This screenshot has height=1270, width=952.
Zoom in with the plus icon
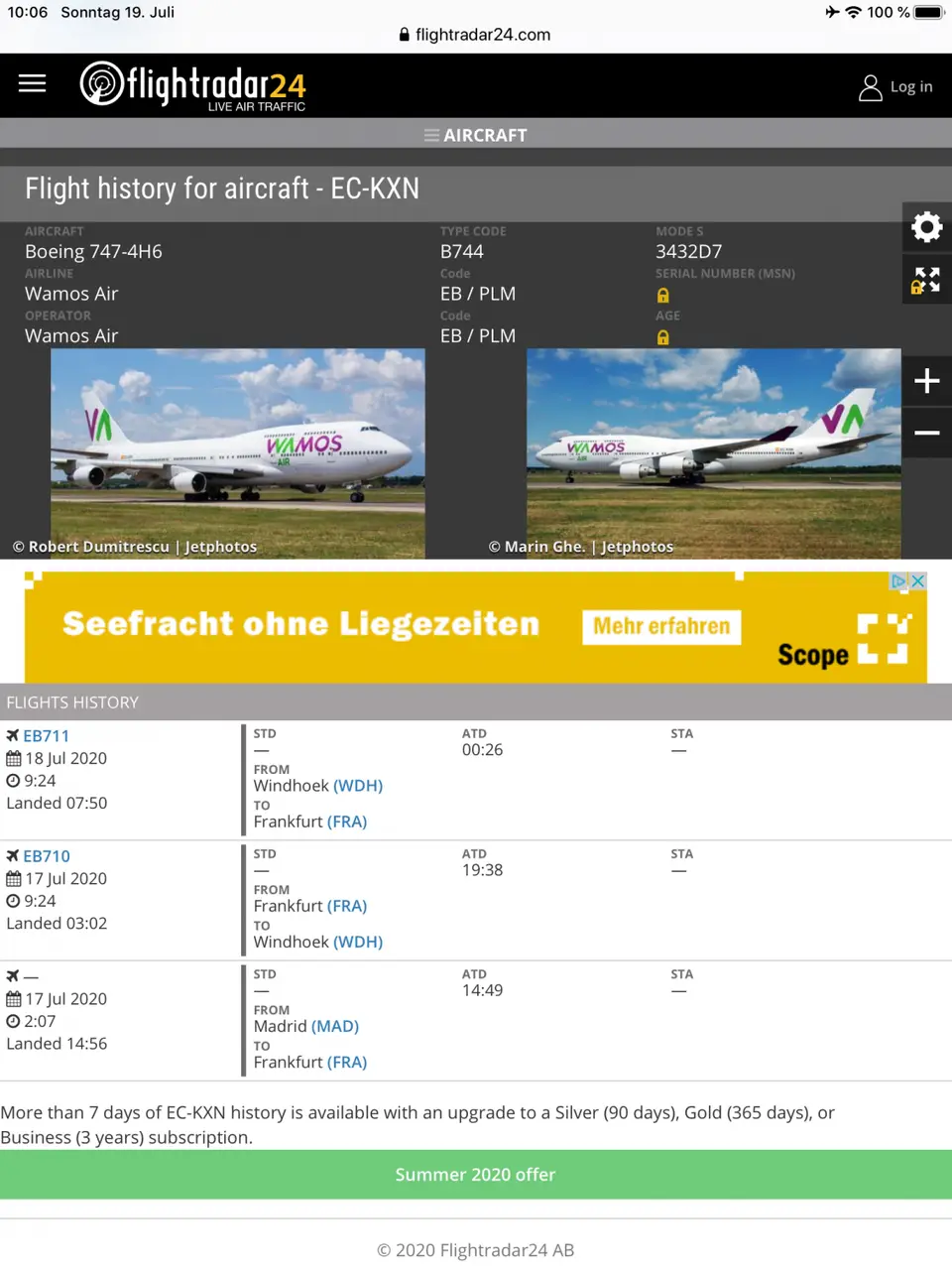point(927,381)
